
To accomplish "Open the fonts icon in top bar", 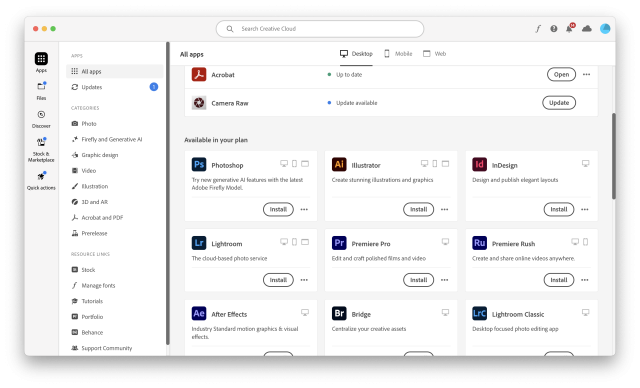I will point(538,29).
